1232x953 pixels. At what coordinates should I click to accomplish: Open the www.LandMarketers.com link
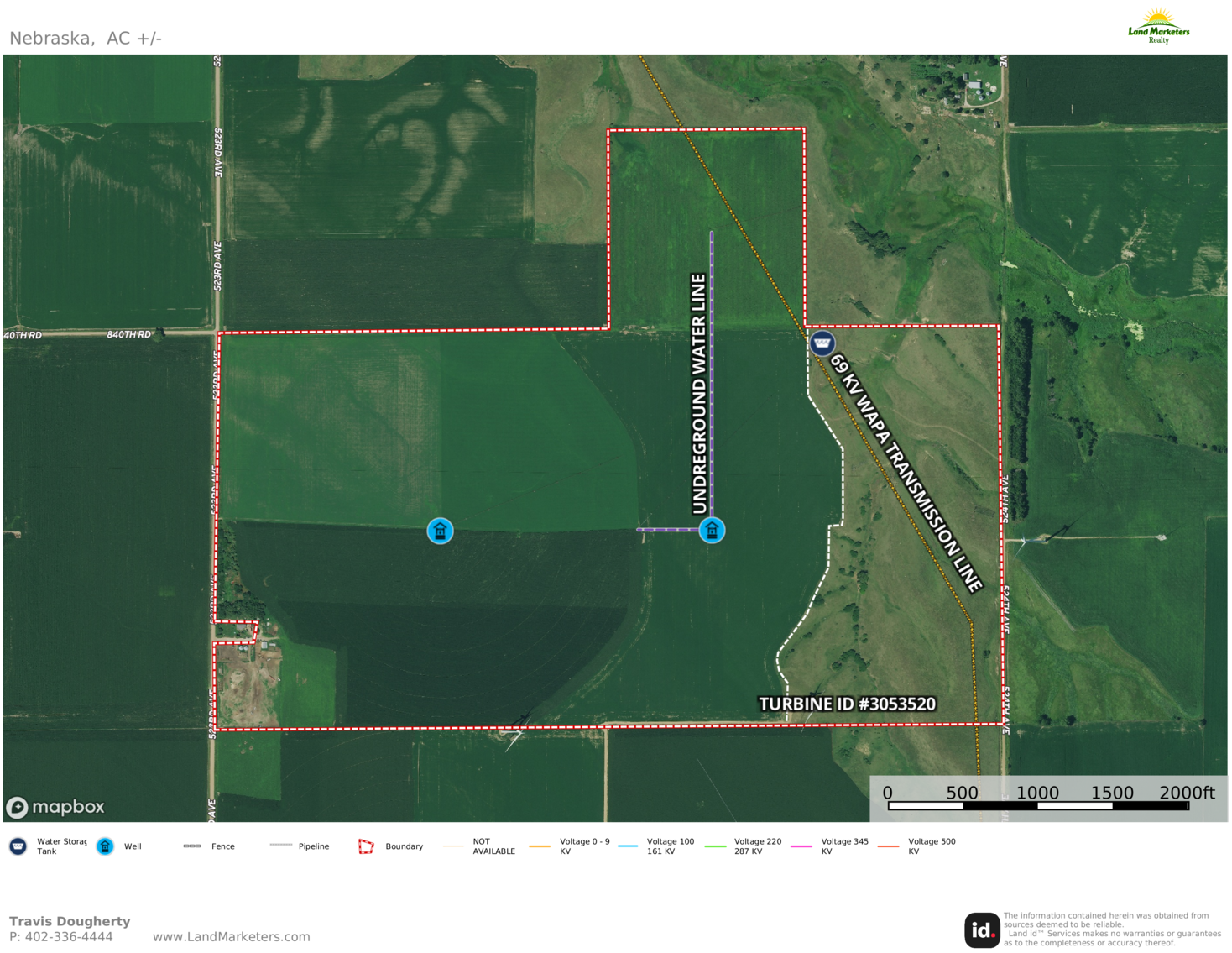232,936
